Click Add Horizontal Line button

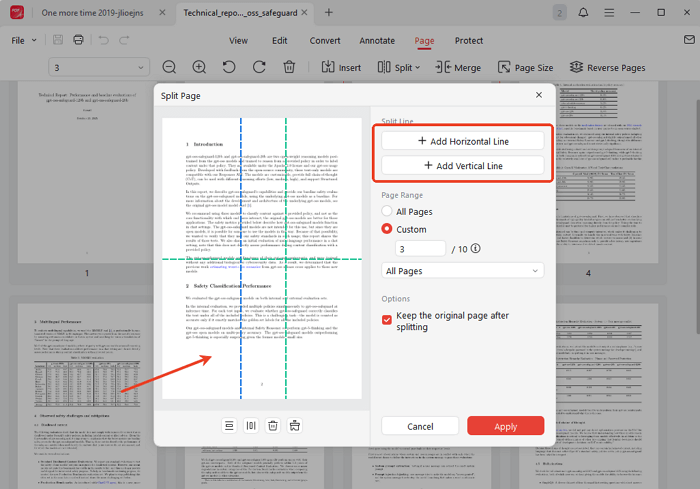(x=463, y=141)
